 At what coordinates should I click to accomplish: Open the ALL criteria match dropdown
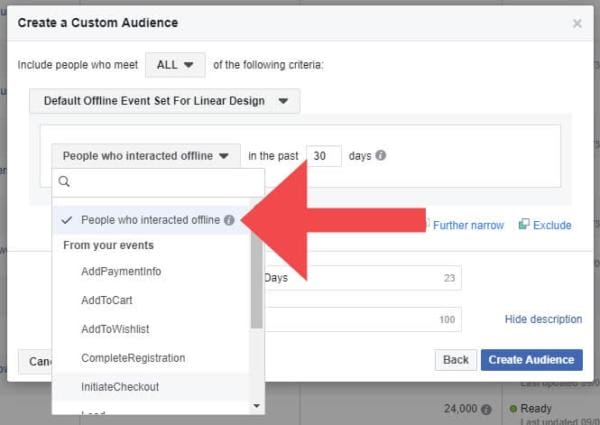pyautogui.click(x=175, y=65)
